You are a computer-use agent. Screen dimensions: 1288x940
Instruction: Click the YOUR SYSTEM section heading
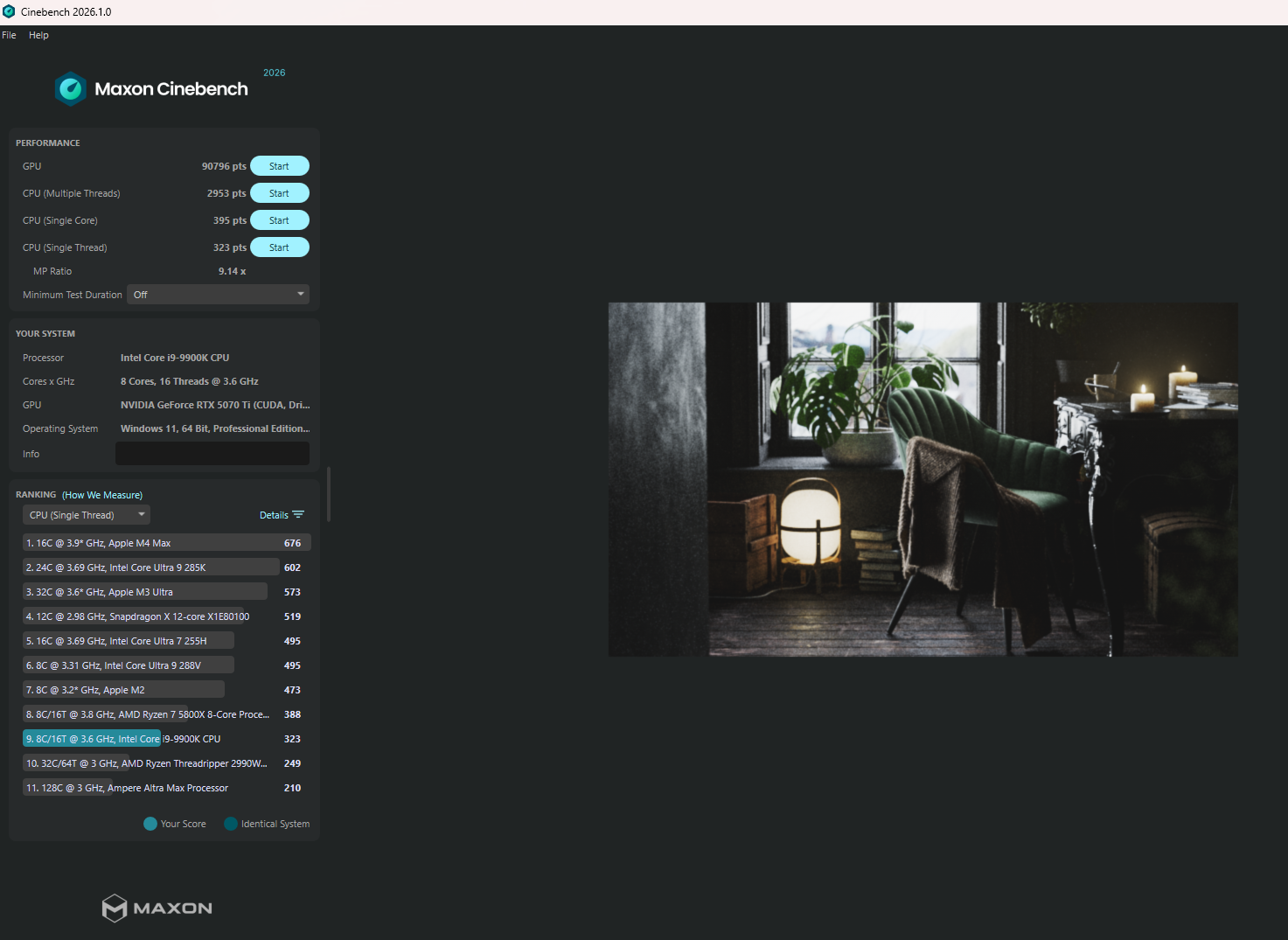tap(45, 334)
